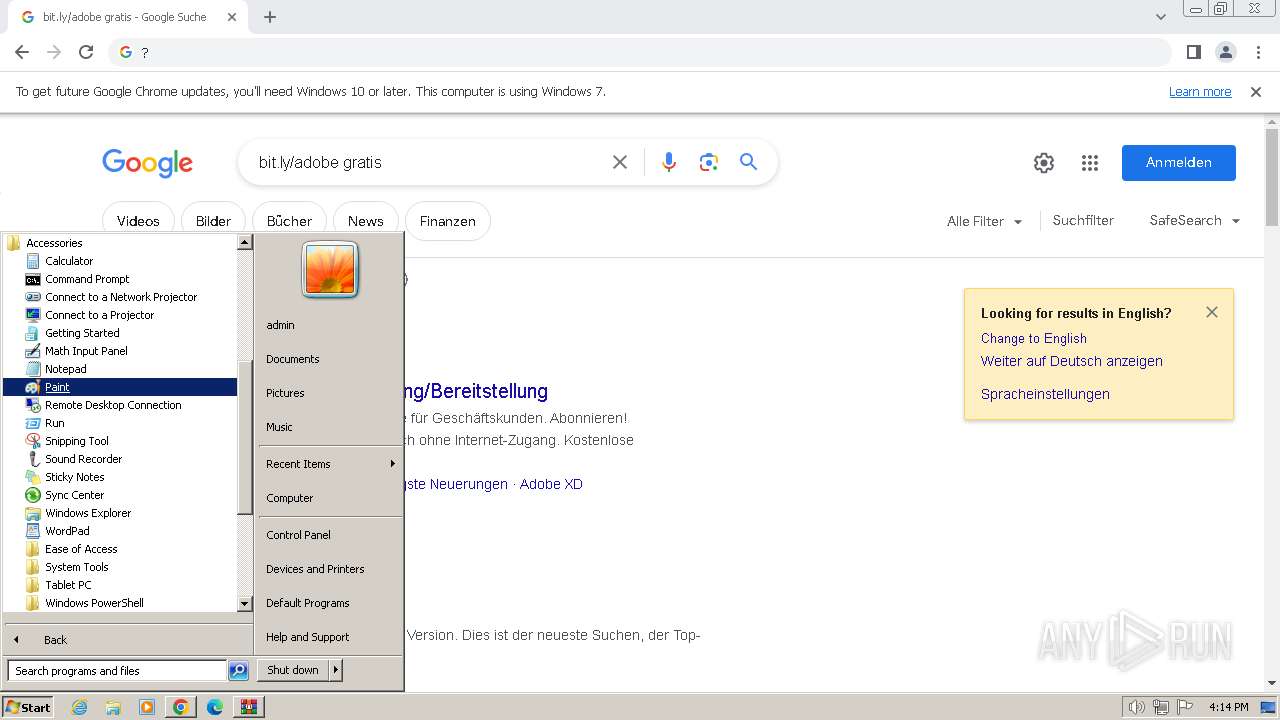The height and width of the screenshot is (720, 1280).
Task: Reload the page in Chrome
Action: (86, 52)
